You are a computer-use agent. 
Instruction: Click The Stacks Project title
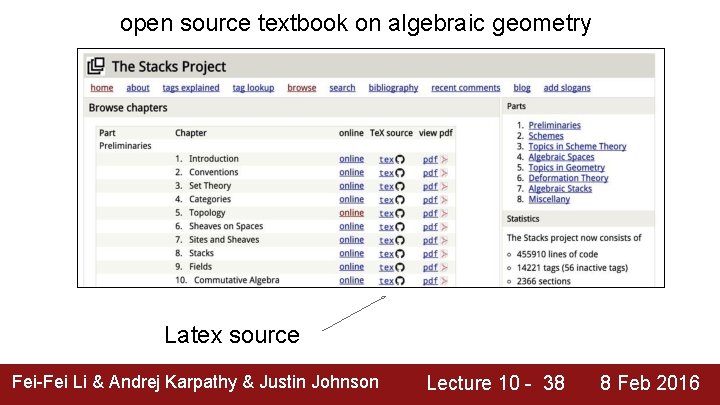(169, 67)
